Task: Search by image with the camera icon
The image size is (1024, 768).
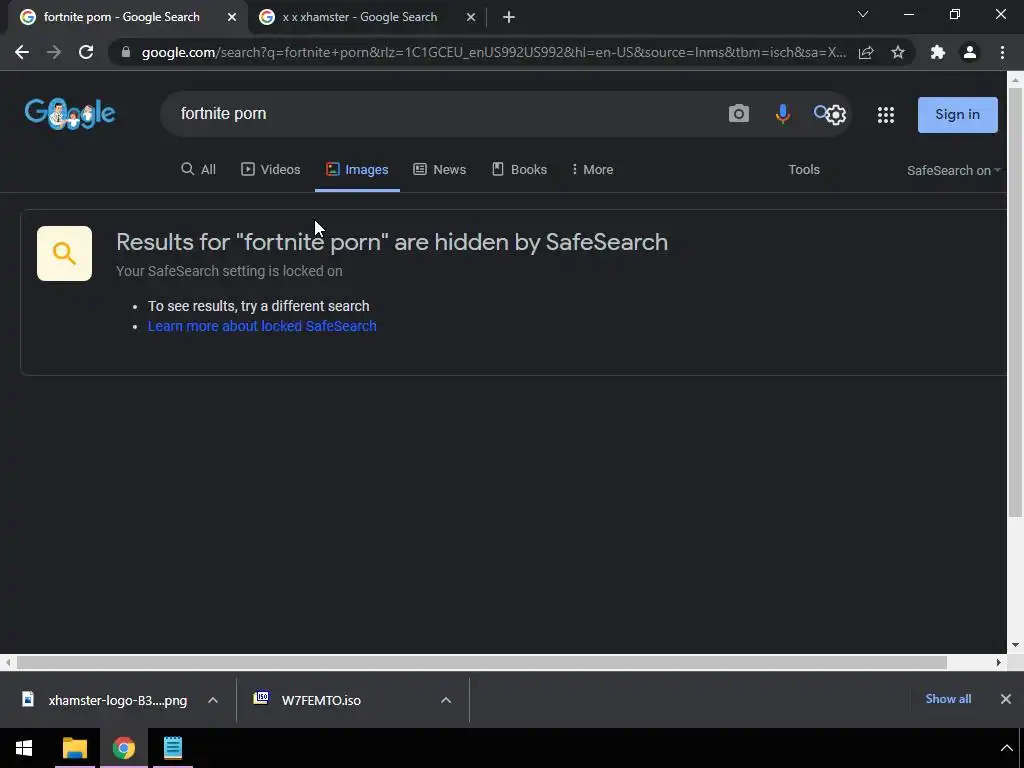Action: pos(739,114)
